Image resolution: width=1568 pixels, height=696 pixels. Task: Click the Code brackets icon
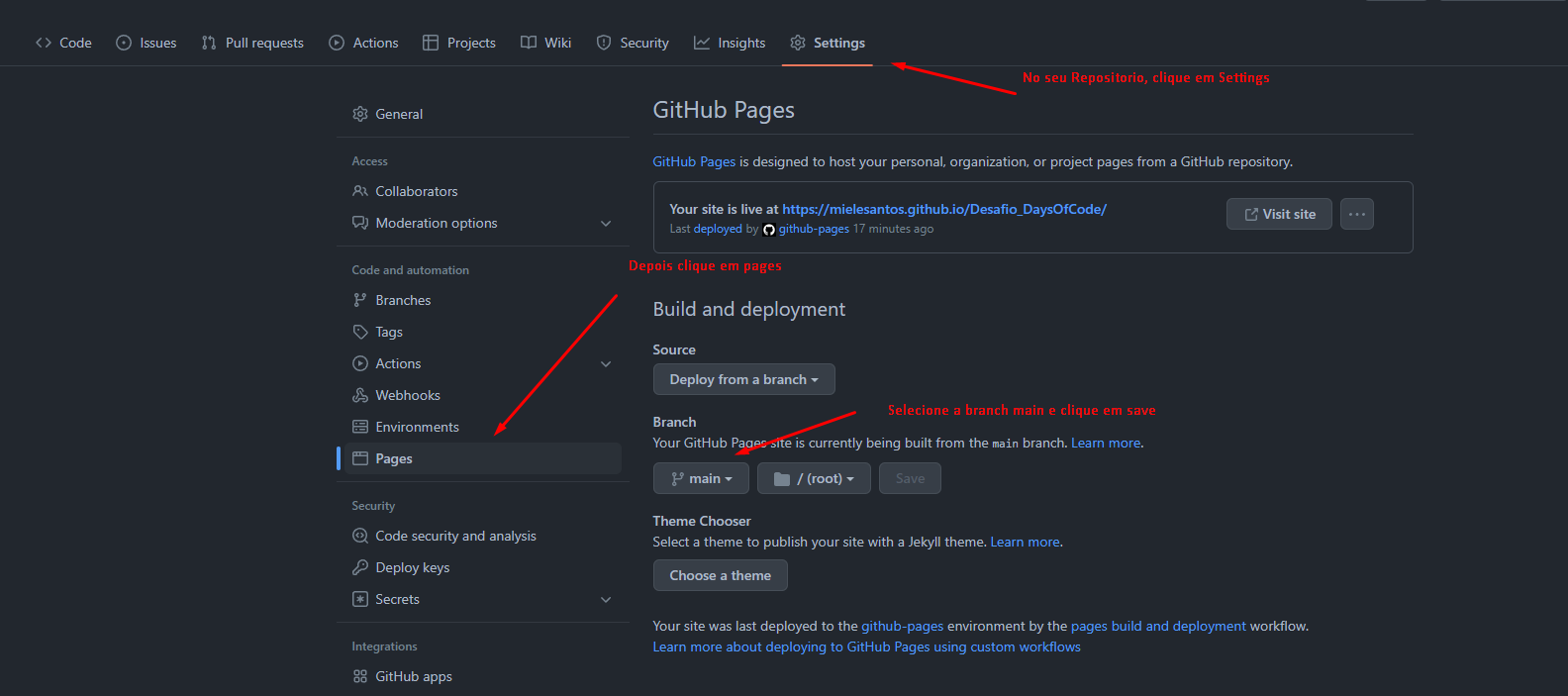coord(44,43)
